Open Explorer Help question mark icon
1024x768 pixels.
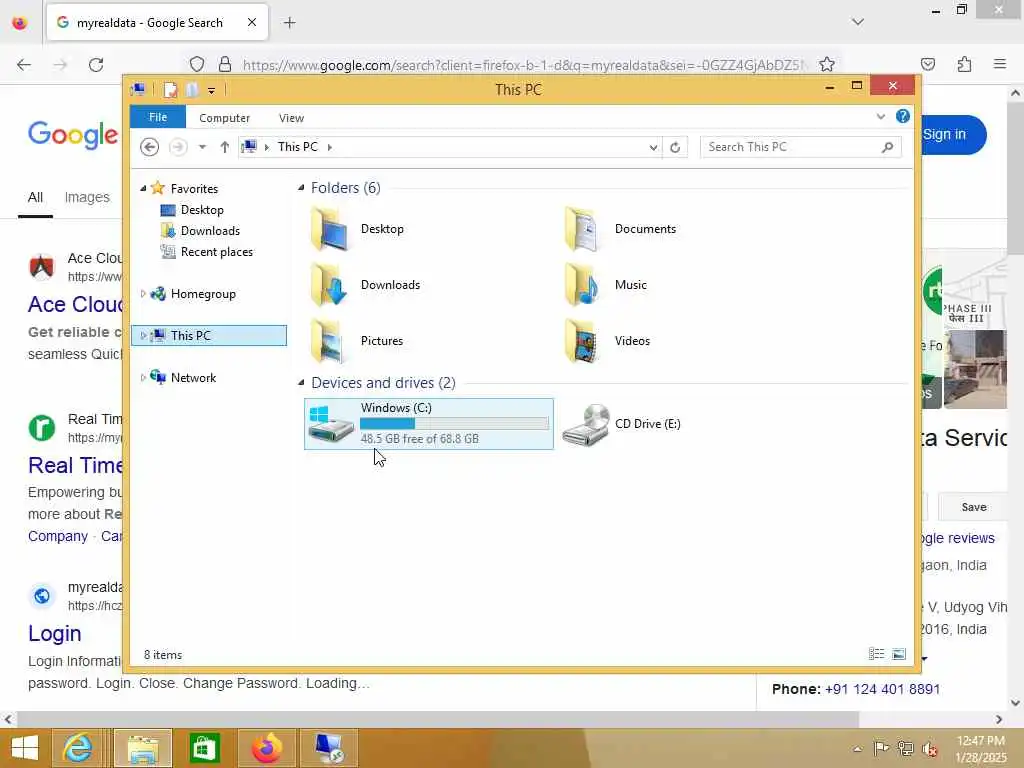903,116
